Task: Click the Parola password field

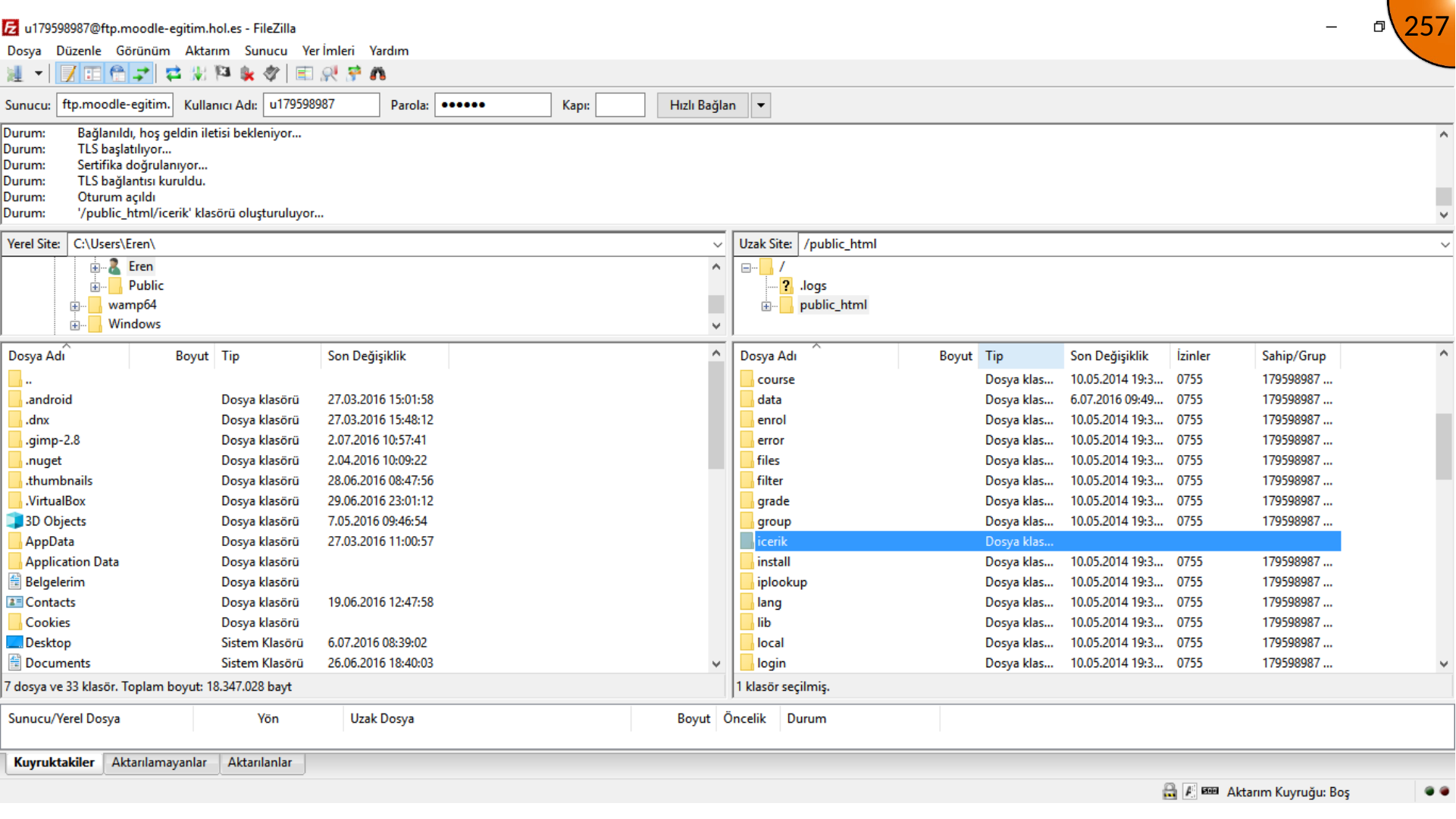Action: click(x=493, y=105)
